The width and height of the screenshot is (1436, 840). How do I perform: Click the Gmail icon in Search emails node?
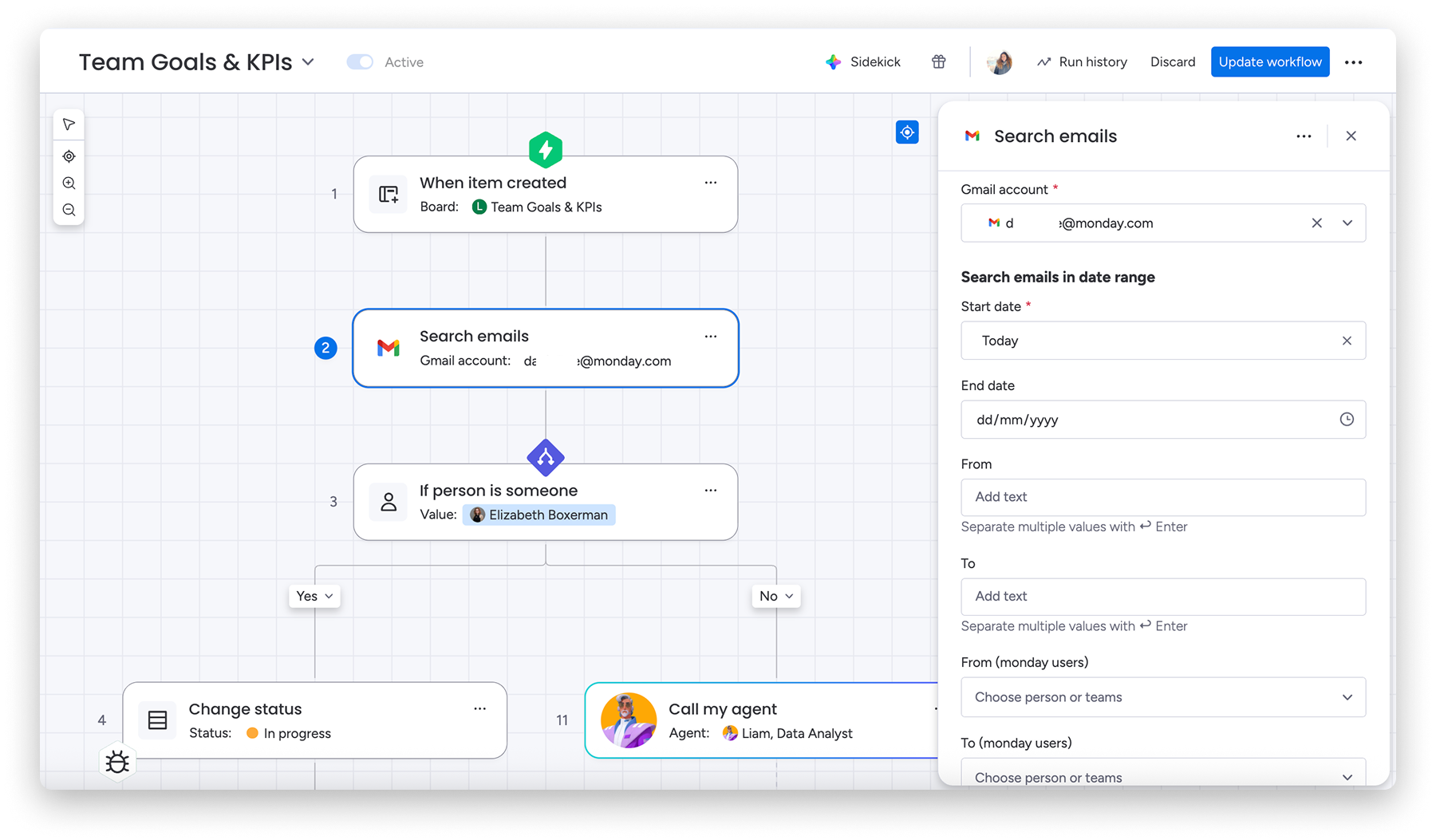point(389,348)
